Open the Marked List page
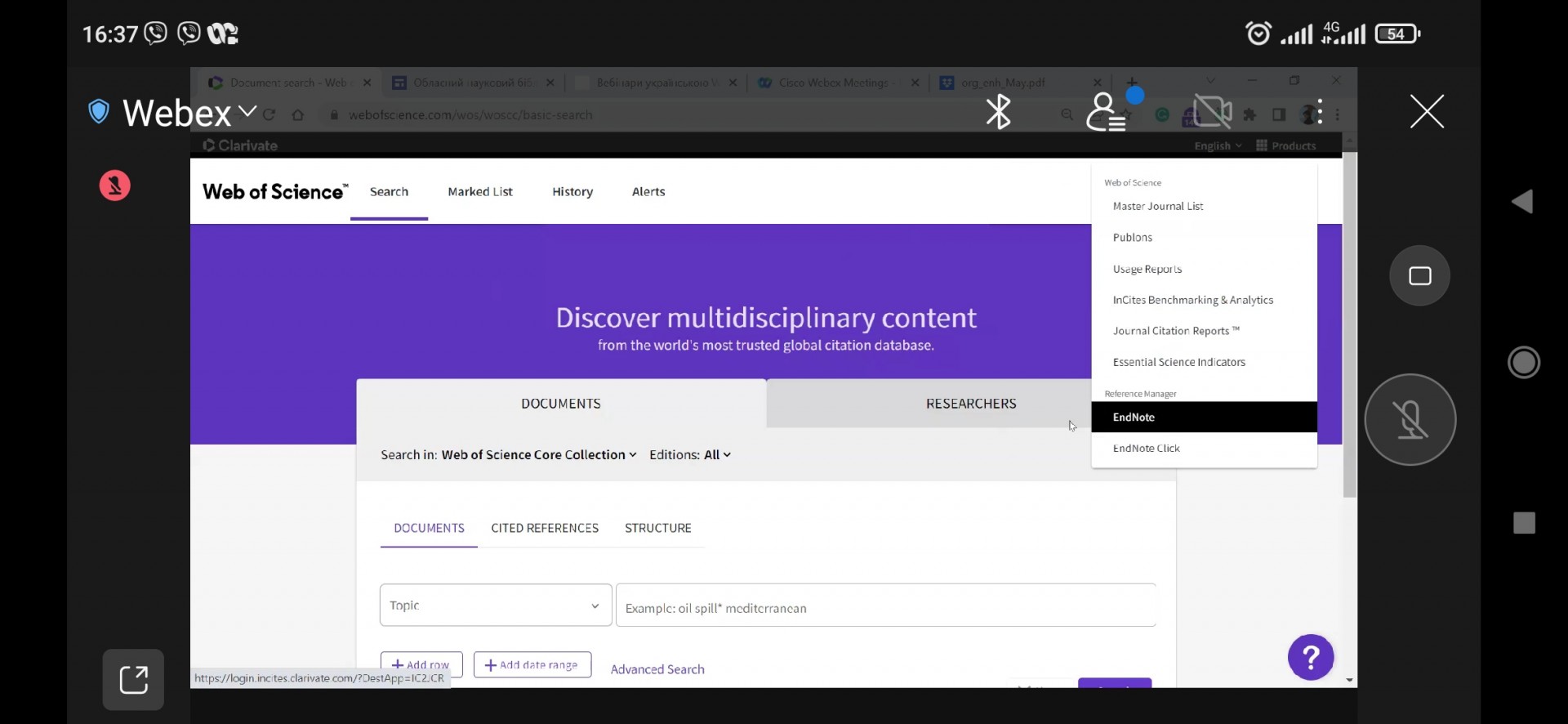The image size is (1568, 724). (480, 192)
